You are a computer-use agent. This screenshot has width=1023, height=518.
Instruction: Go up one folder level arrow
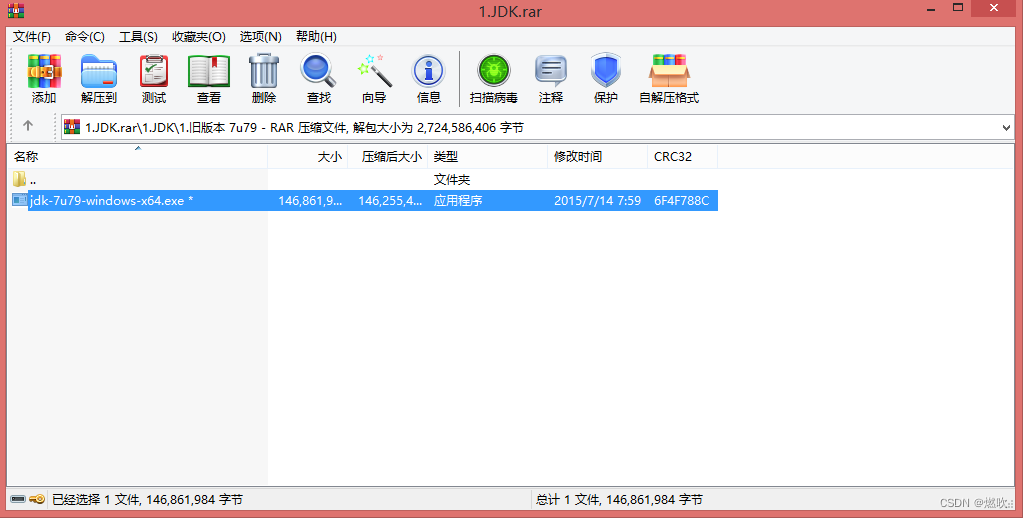click(x=27, y=126)
